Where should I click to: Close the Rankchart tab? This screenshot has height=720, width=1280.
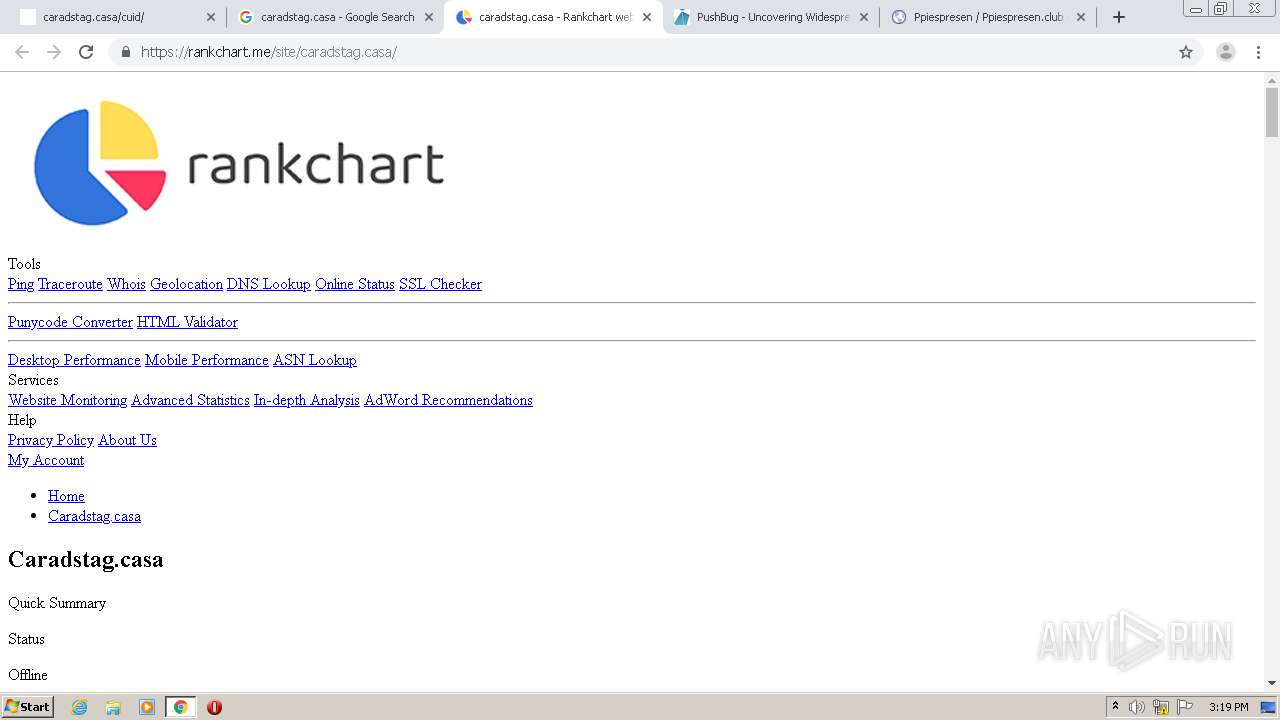coord(647,17)
